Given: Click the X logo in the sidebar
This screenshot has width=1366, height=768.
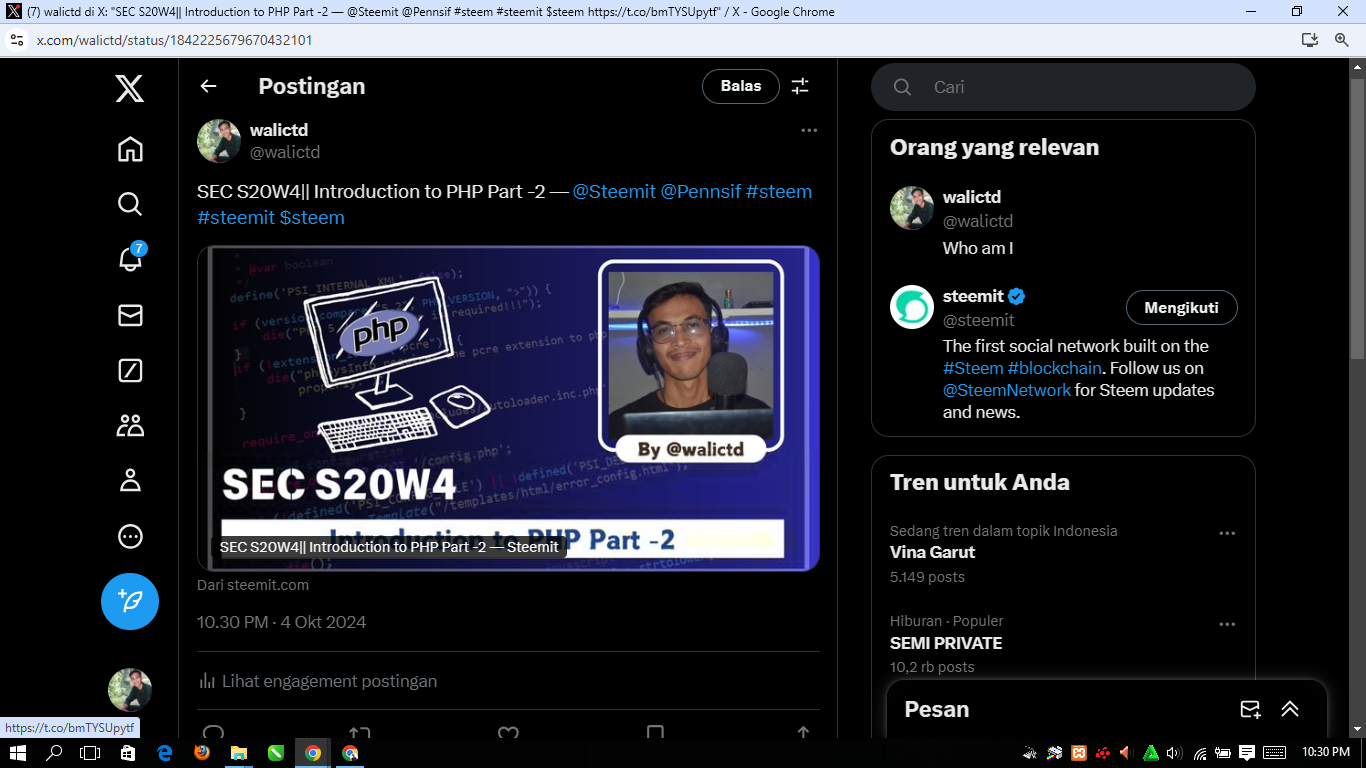Looking at the screenshot, I should point(130,88).
